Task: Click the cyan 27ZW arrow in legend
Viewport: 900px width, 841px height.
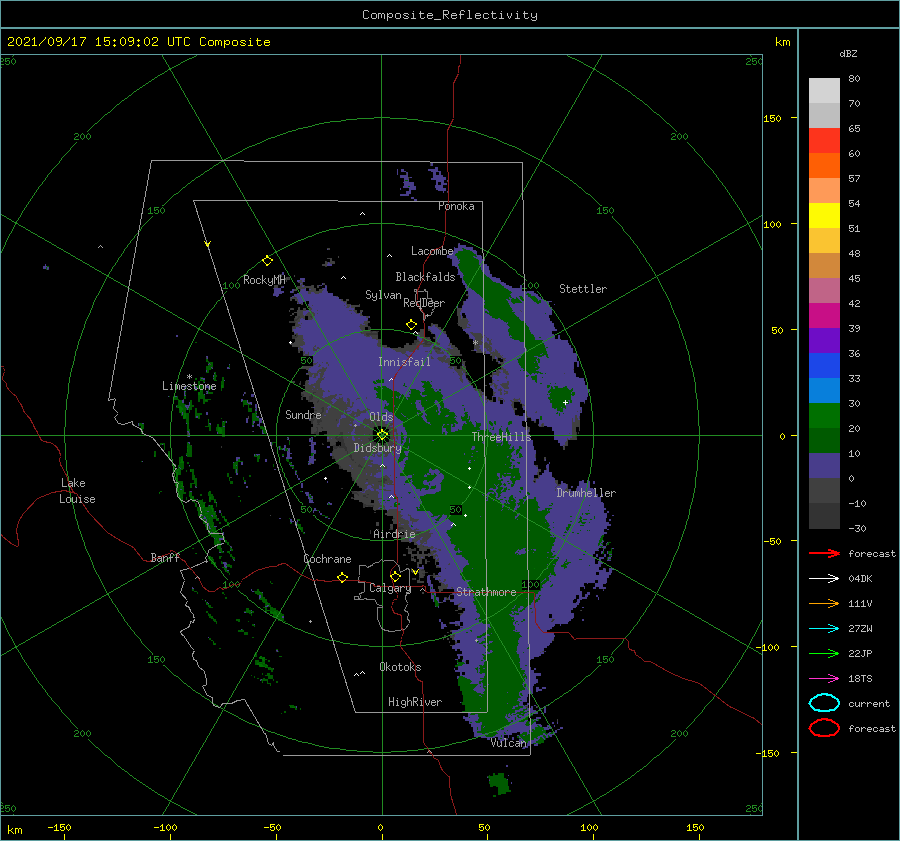Action: click(x=824, y=629)
